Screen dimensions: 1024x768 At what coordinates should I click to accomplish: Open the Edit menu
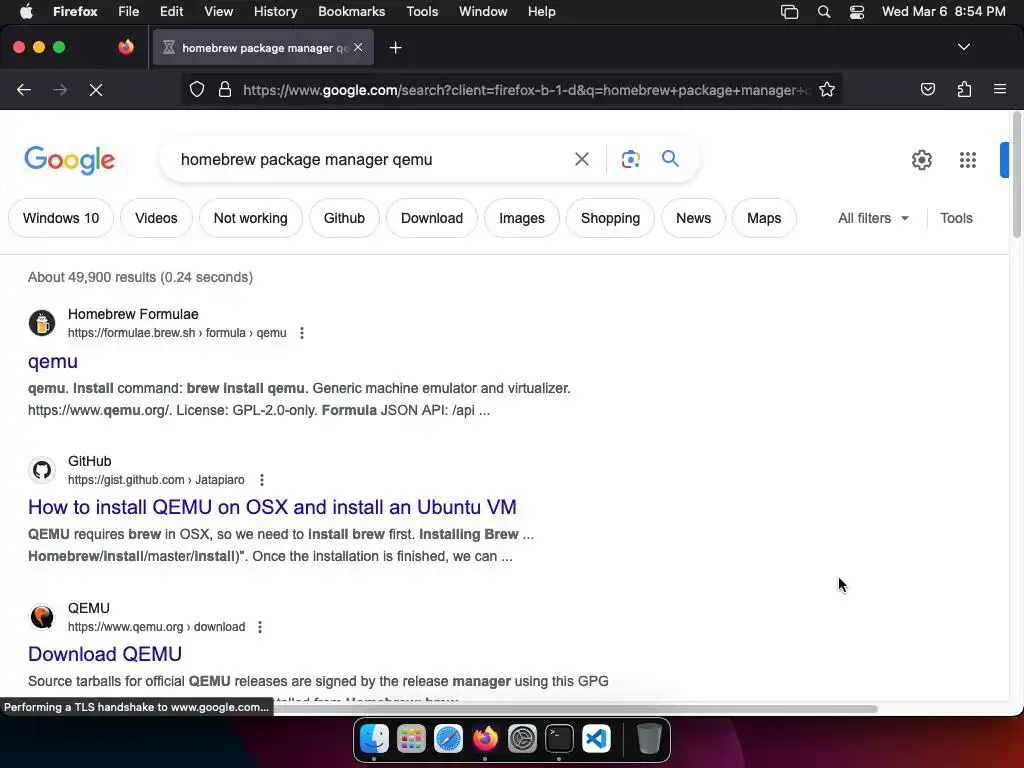tap(172, 12)
